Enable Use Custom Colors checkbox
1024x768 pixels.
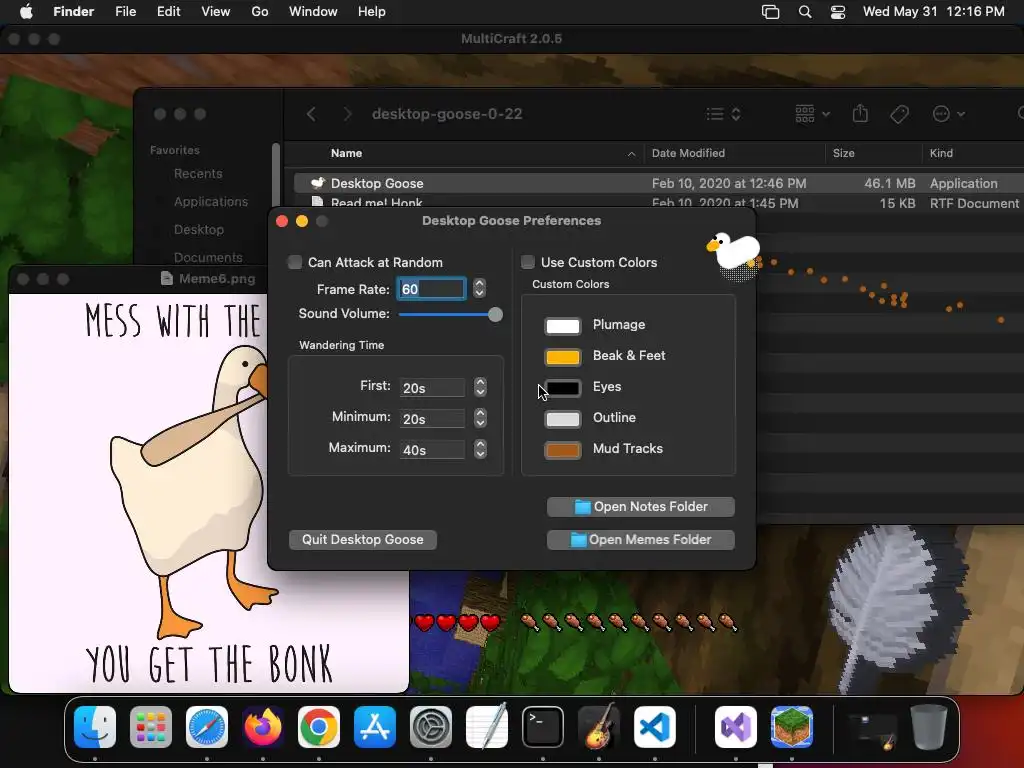click(528, 263)
